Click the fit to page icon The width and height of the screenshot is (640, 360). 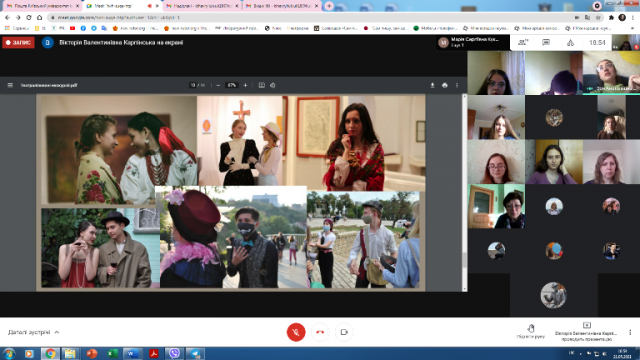[x=262, y=85]
